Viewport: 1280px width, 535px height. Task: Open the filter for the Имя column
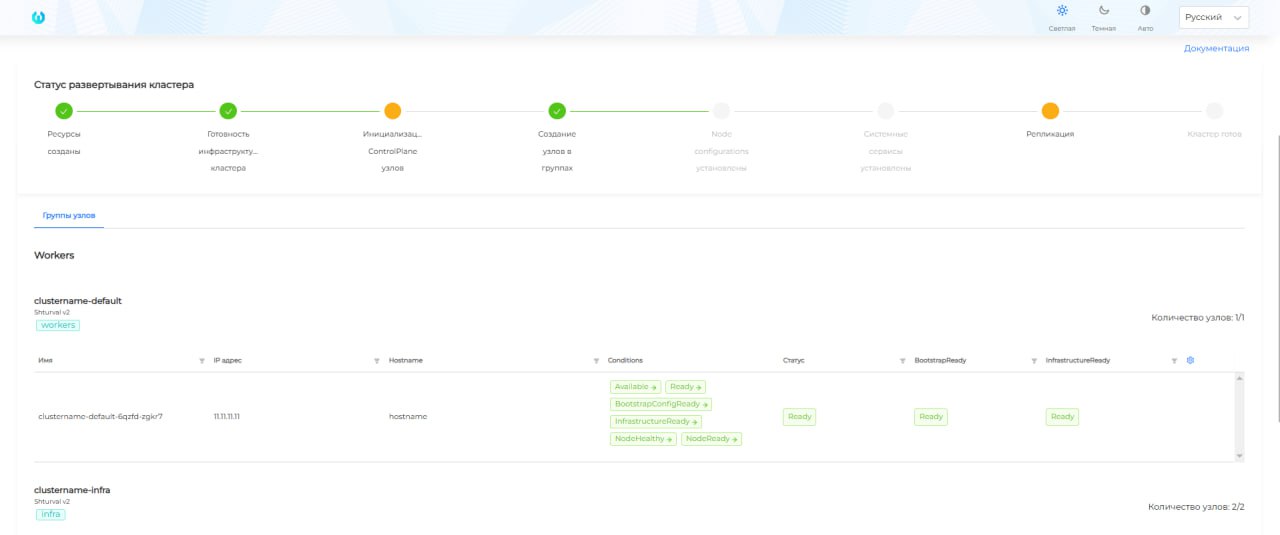pyautogui.click(x=202, y=360)
